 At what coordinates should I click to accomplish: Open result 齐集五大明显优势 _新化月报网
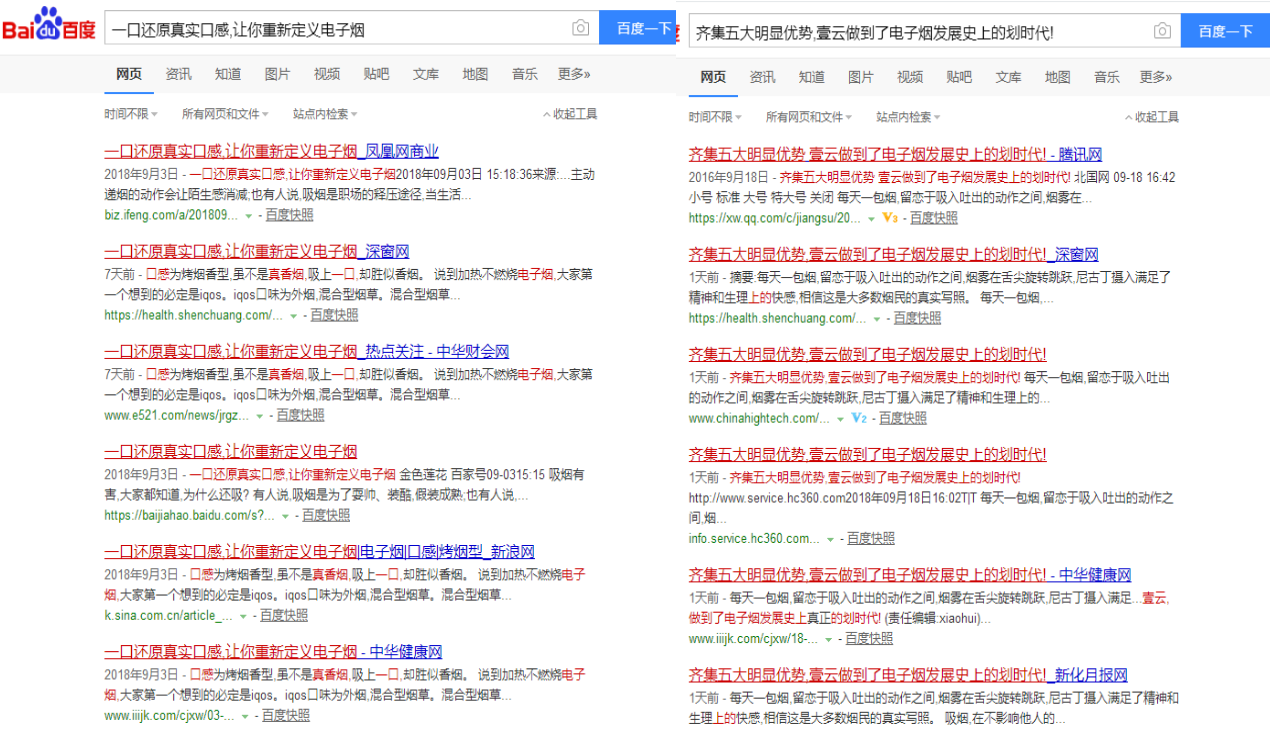[x=908, y=675]
